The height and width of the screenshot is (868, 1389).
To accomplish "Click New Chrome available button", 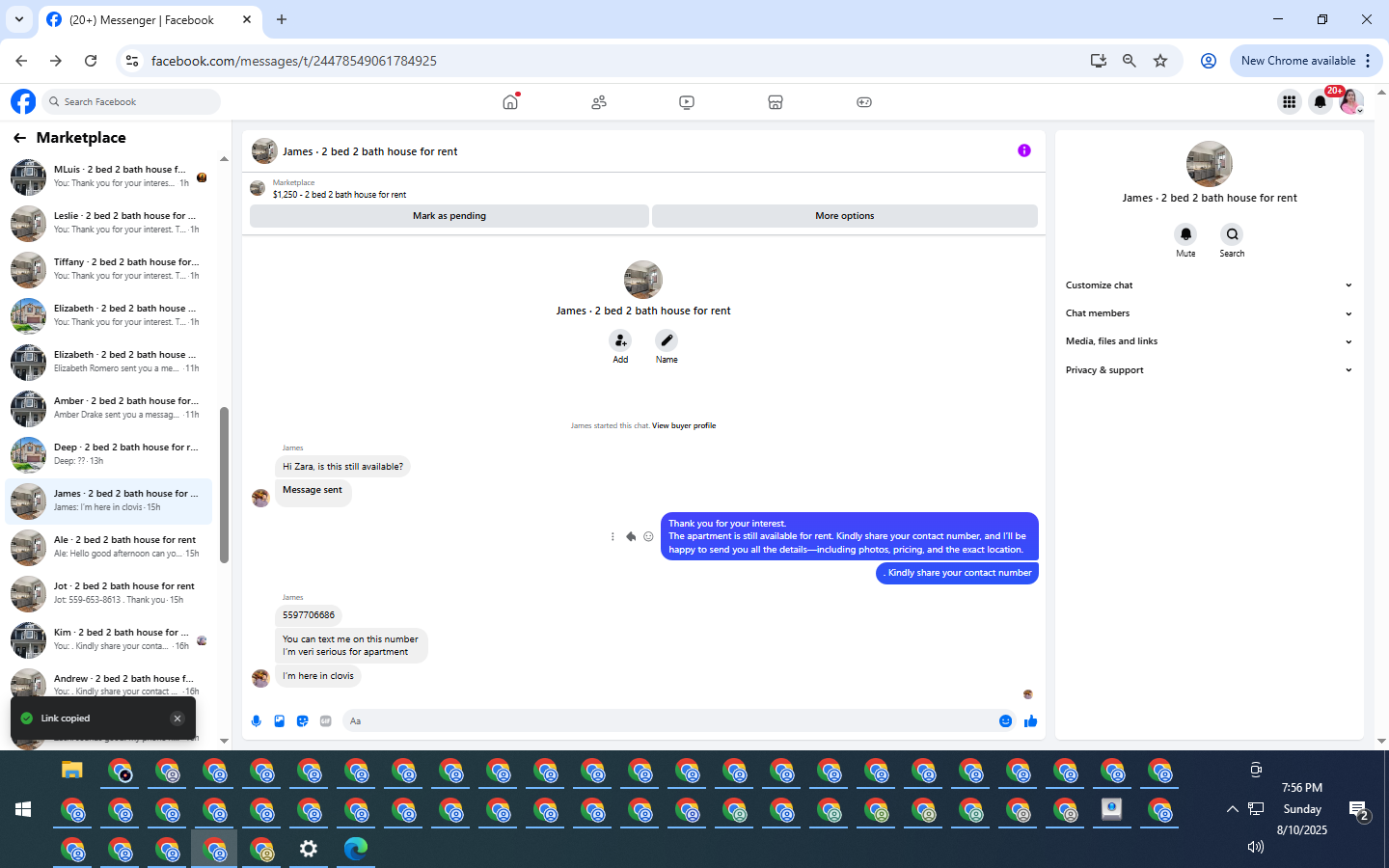I will pyautogui.click(x=1306, y=61).
